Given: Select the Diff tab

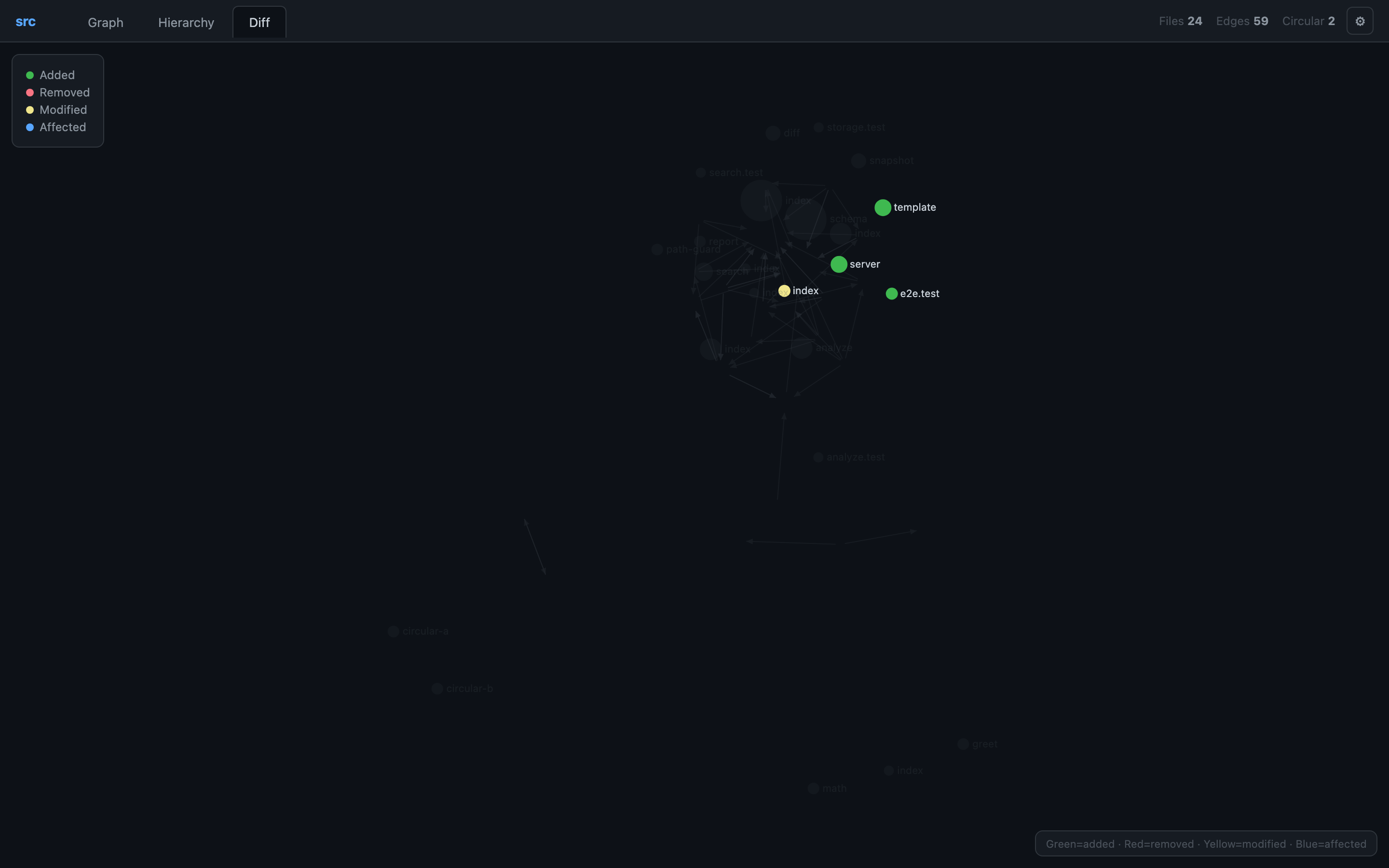Looking at the screenshot, I should pos(259,22).
